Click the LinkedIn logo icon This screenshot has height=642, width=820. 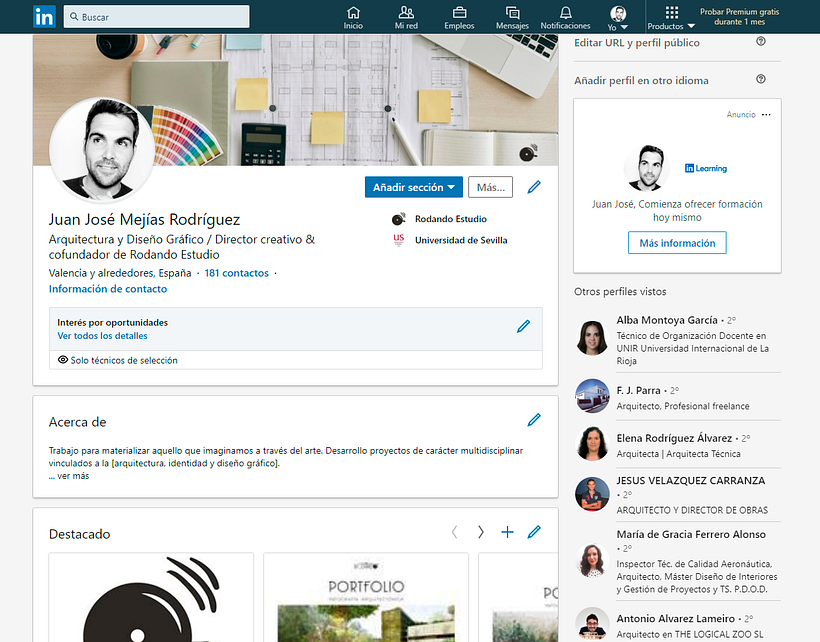coord(45,16)
